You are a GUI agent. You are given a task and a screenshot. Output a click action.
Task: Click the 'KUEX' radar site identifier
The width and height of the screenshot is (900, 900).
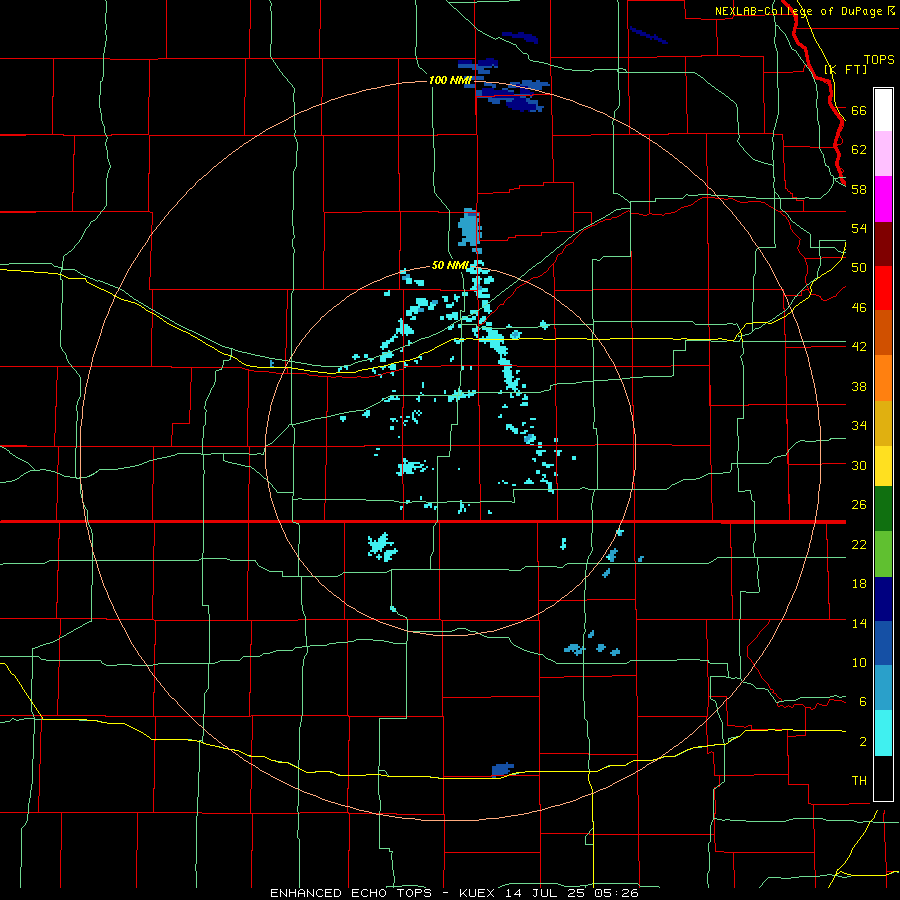(x=479, y=893)
